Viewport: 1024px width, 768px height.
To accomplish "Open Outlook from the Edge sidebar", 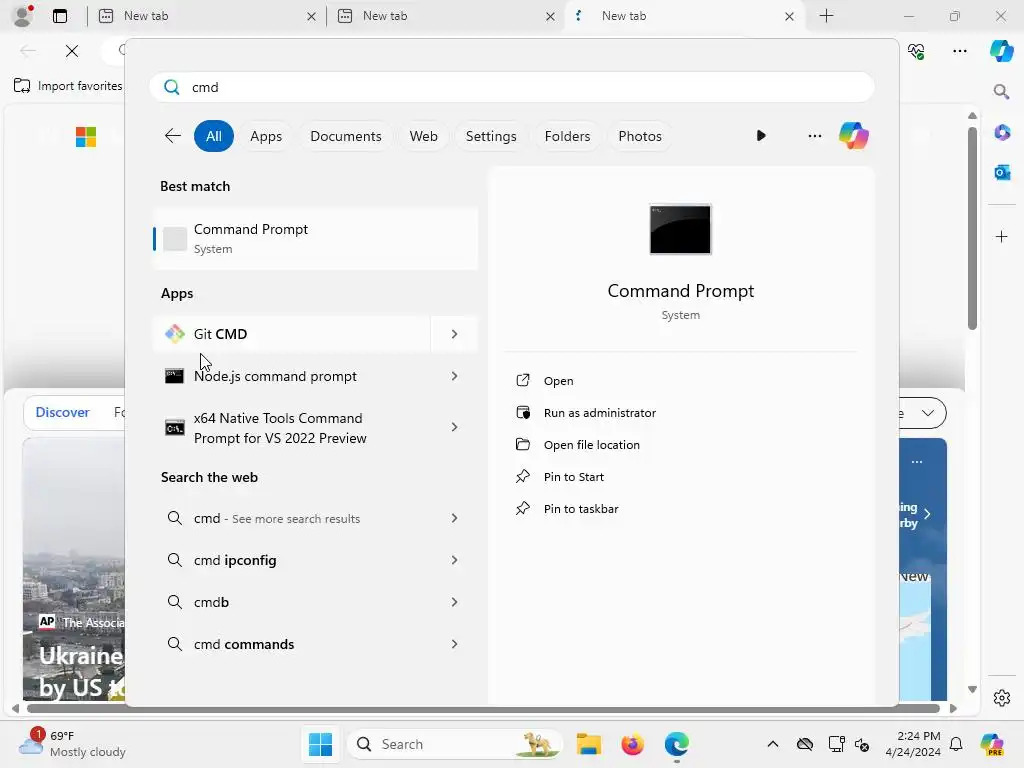I will point(1002,172).
